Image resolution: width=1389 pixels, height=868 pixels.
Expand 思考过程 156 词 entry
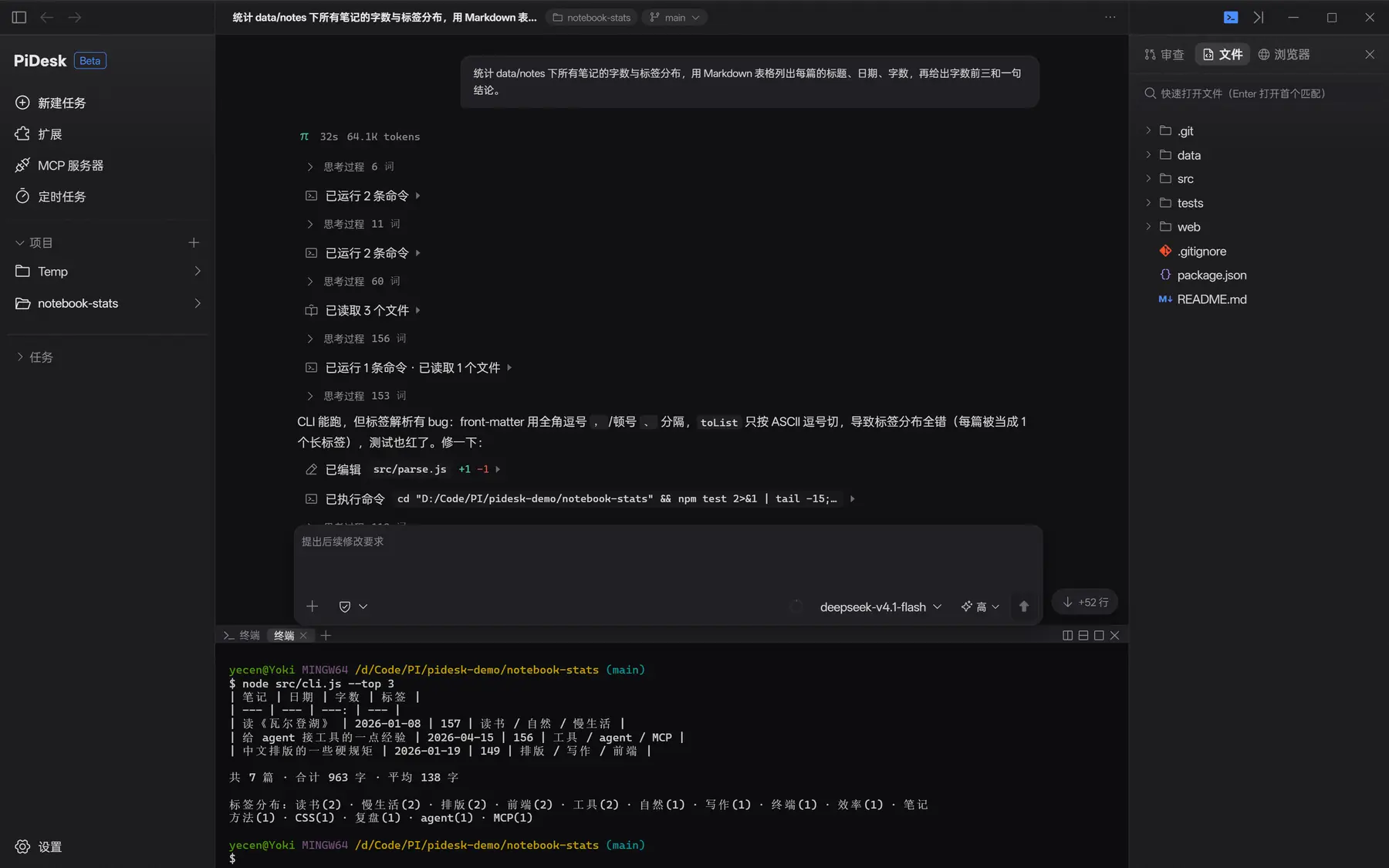pos(357,339)
